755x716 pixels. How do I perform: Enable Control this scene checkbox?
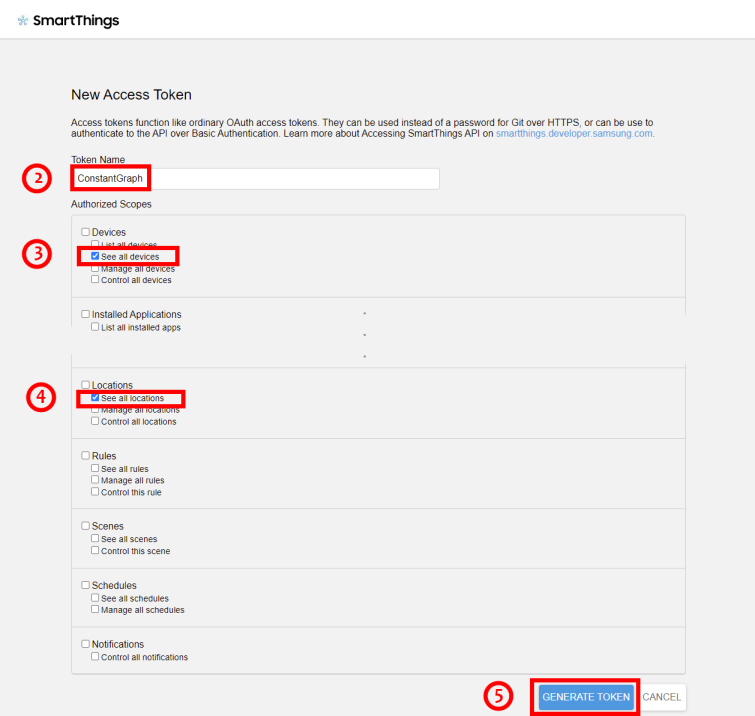pyautogui.click(x=95, y=550)
